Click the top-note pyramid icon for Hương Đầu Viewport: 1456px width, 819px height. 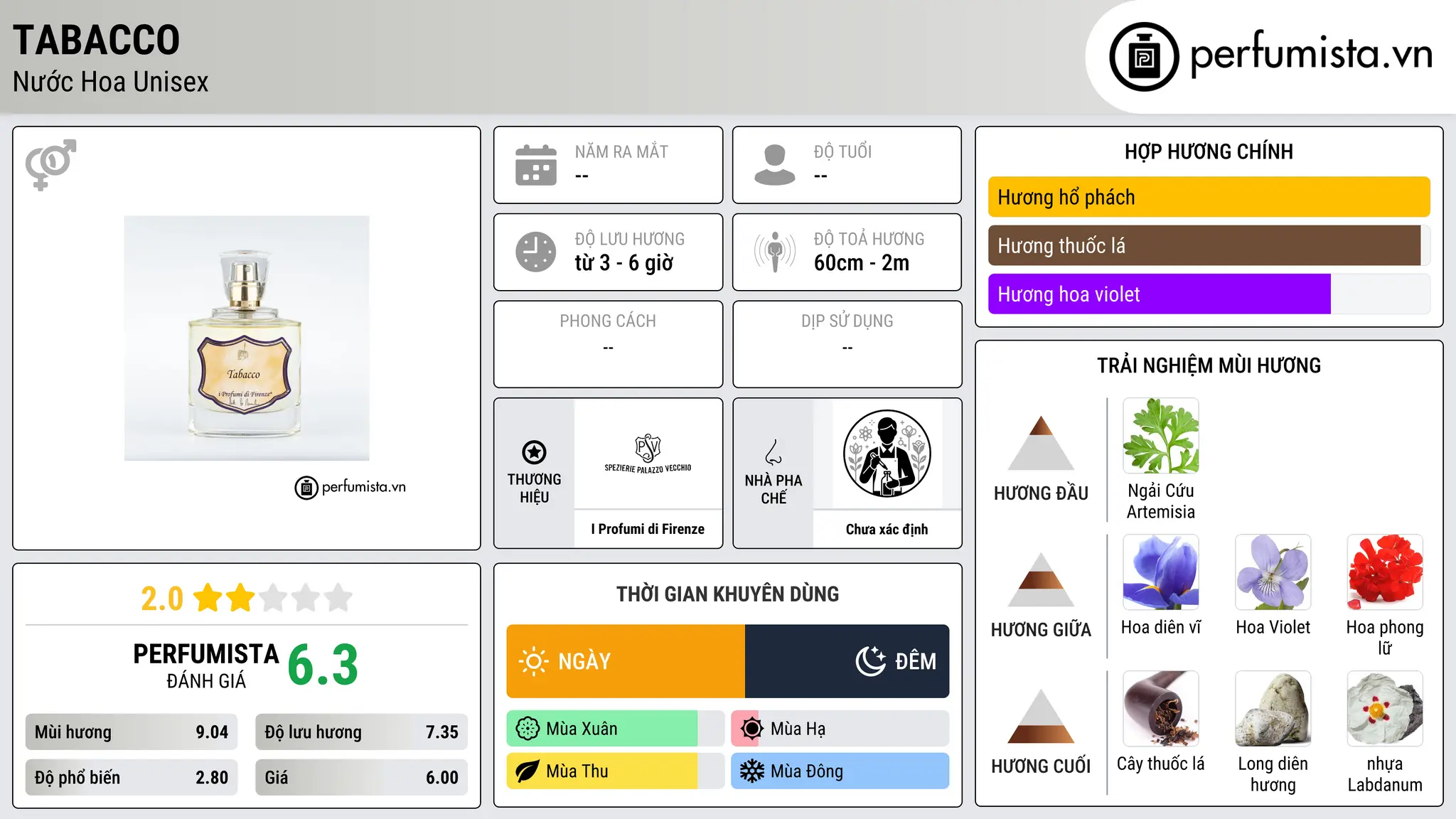(1041, 443)
